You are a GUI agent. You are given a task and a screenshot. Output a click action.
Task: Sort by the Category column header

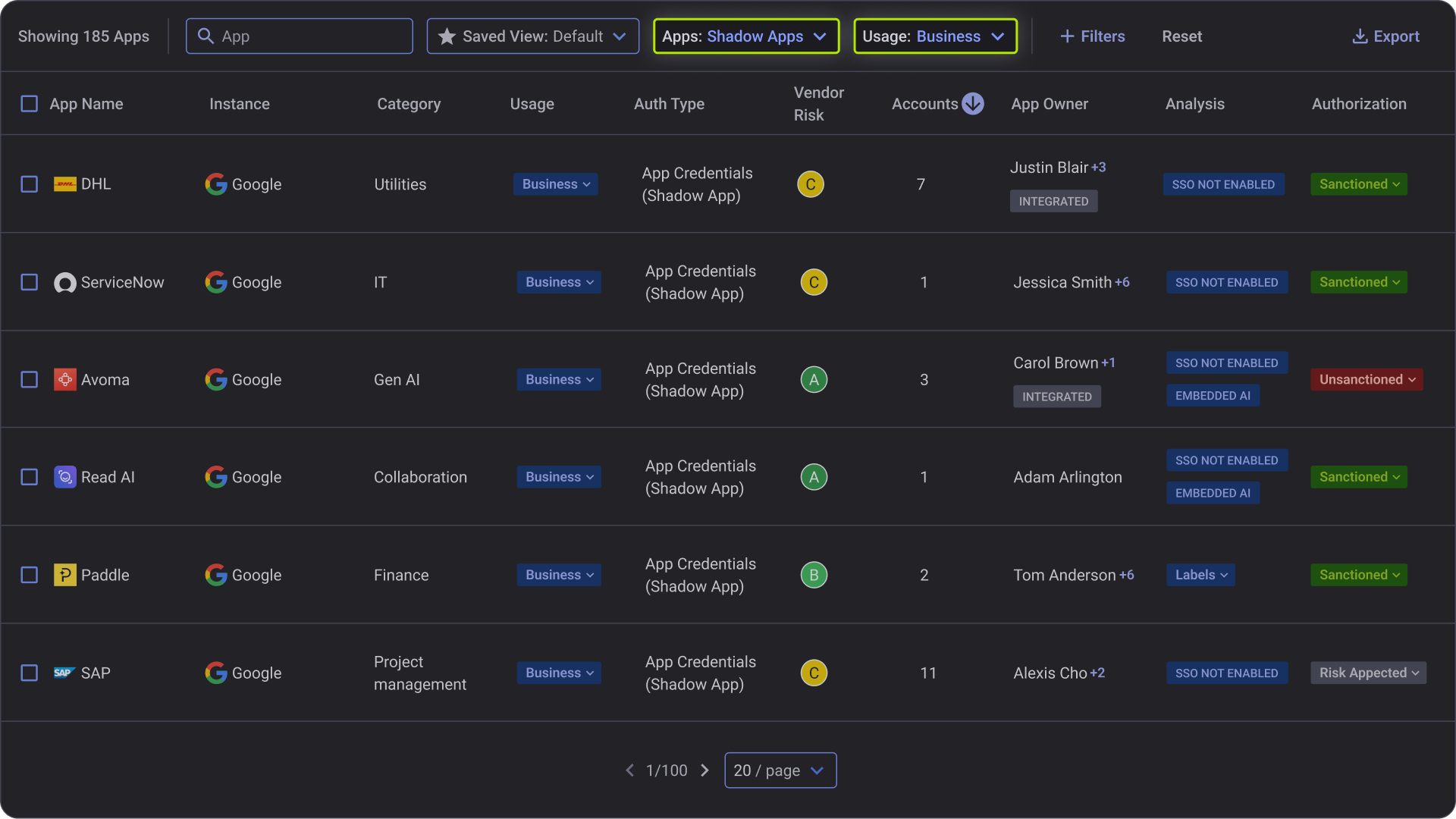point(409,104)
